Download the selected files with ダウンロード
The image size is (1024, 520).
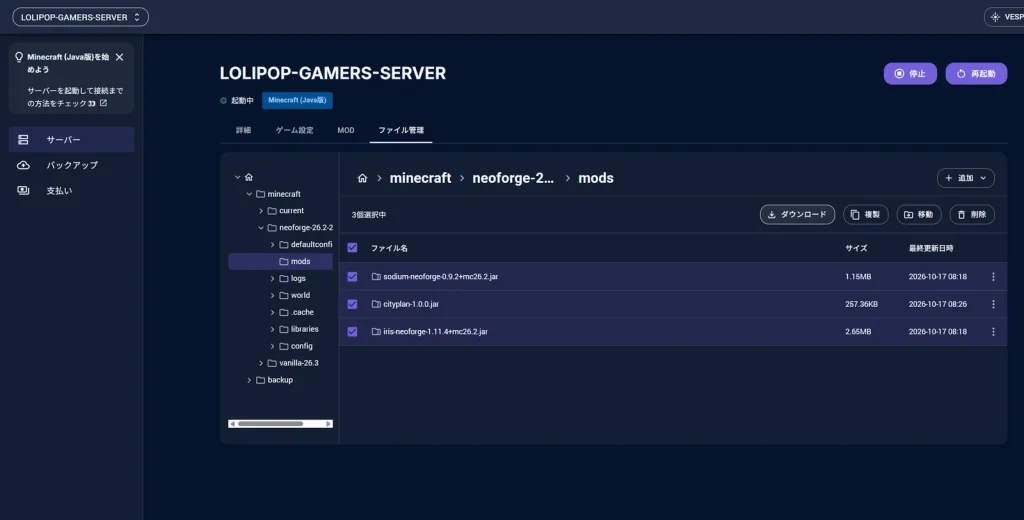coord(797,214)
